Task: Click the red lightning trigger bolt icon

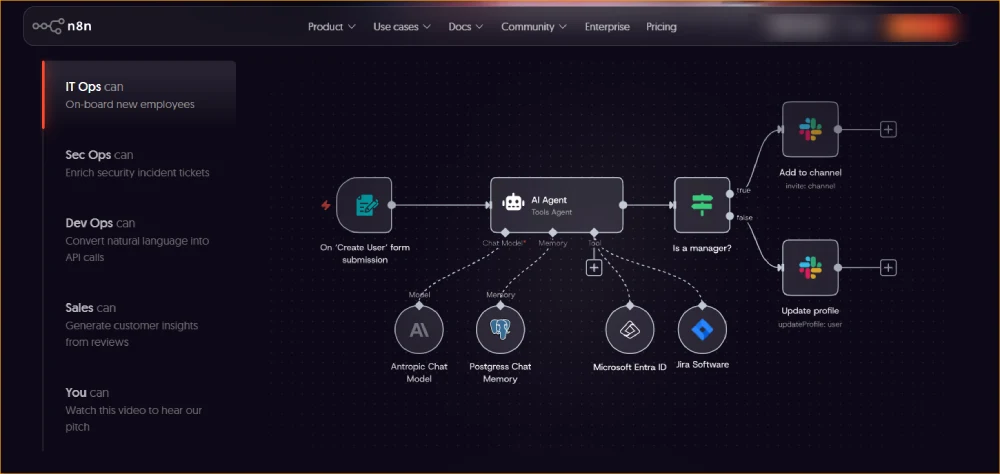Action: (x=325, y=205)
